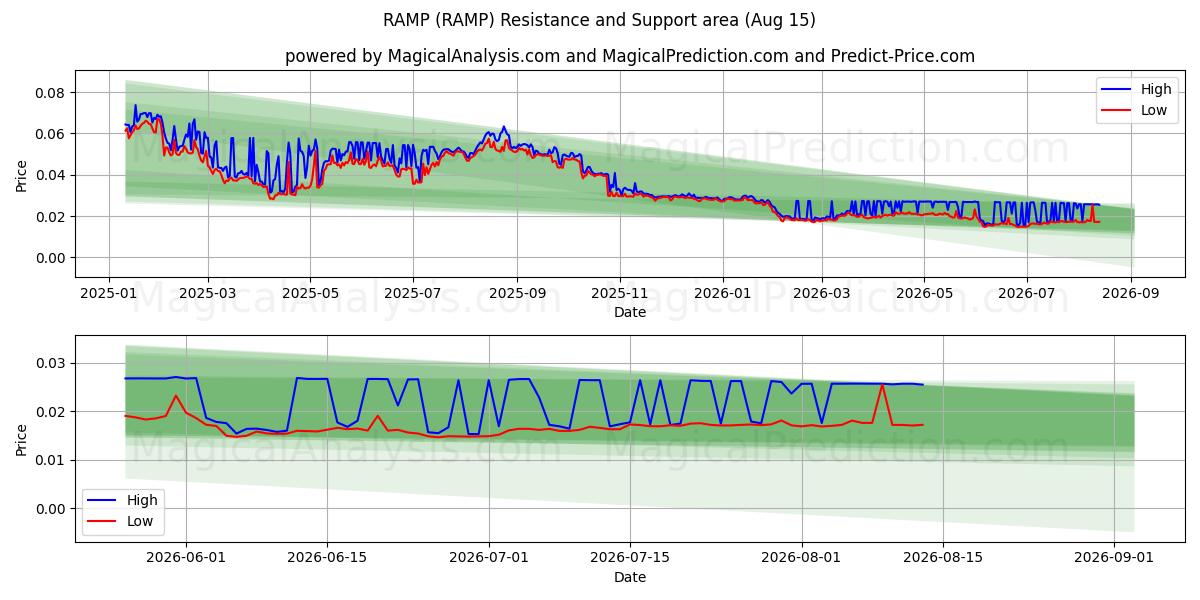The height and width of the screenshot is (600, 1200).
Task: Click the '2025-07' date tick label
Action: click(x=413, y=294)
